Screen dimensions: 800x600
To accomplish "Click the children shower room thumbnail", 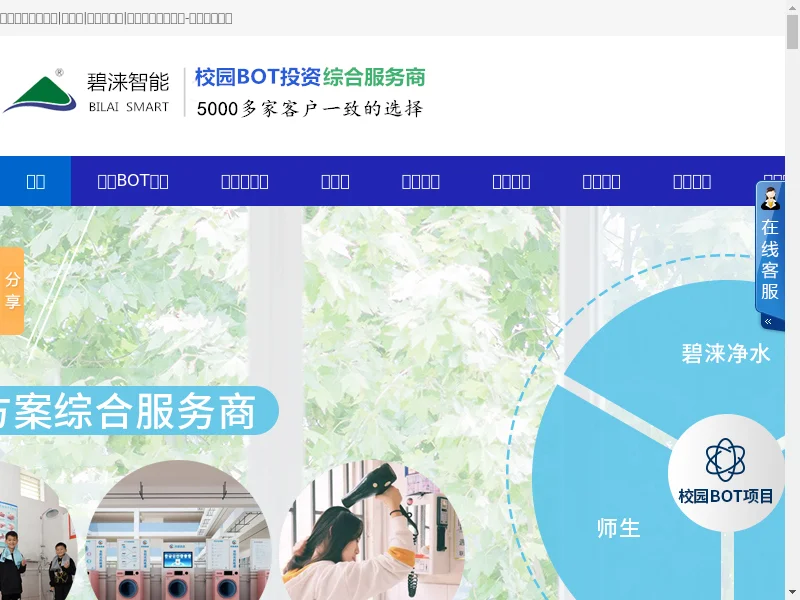I will pyautogui.click(x=38, y=531).
